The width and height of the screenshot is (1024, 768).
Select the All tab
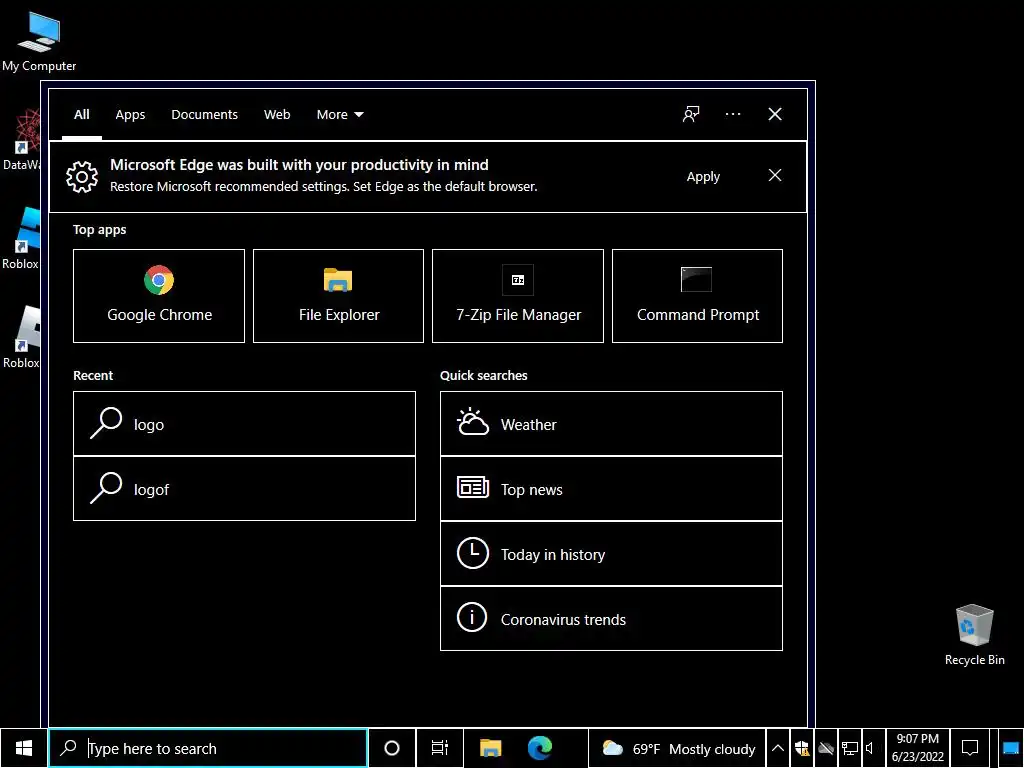coord(82,114)
